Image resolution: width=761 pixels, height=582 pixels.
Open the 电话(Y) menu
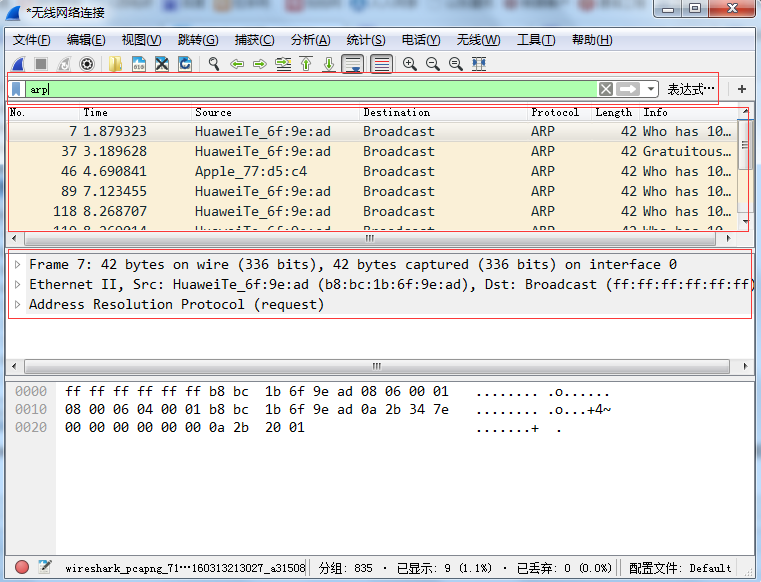pos(421,40)
